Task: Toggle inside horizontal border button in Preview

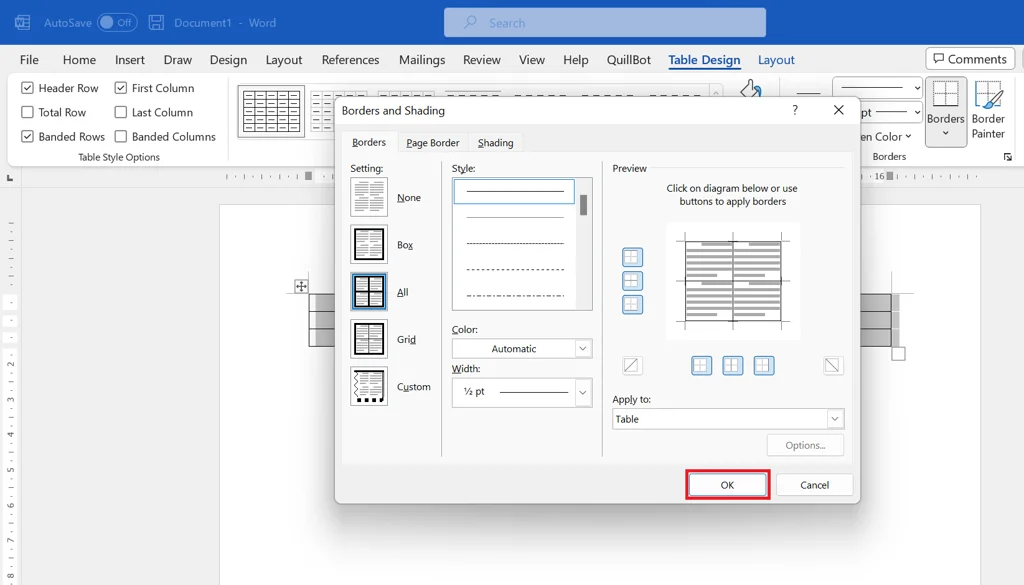Action: [x=632, y=281]
